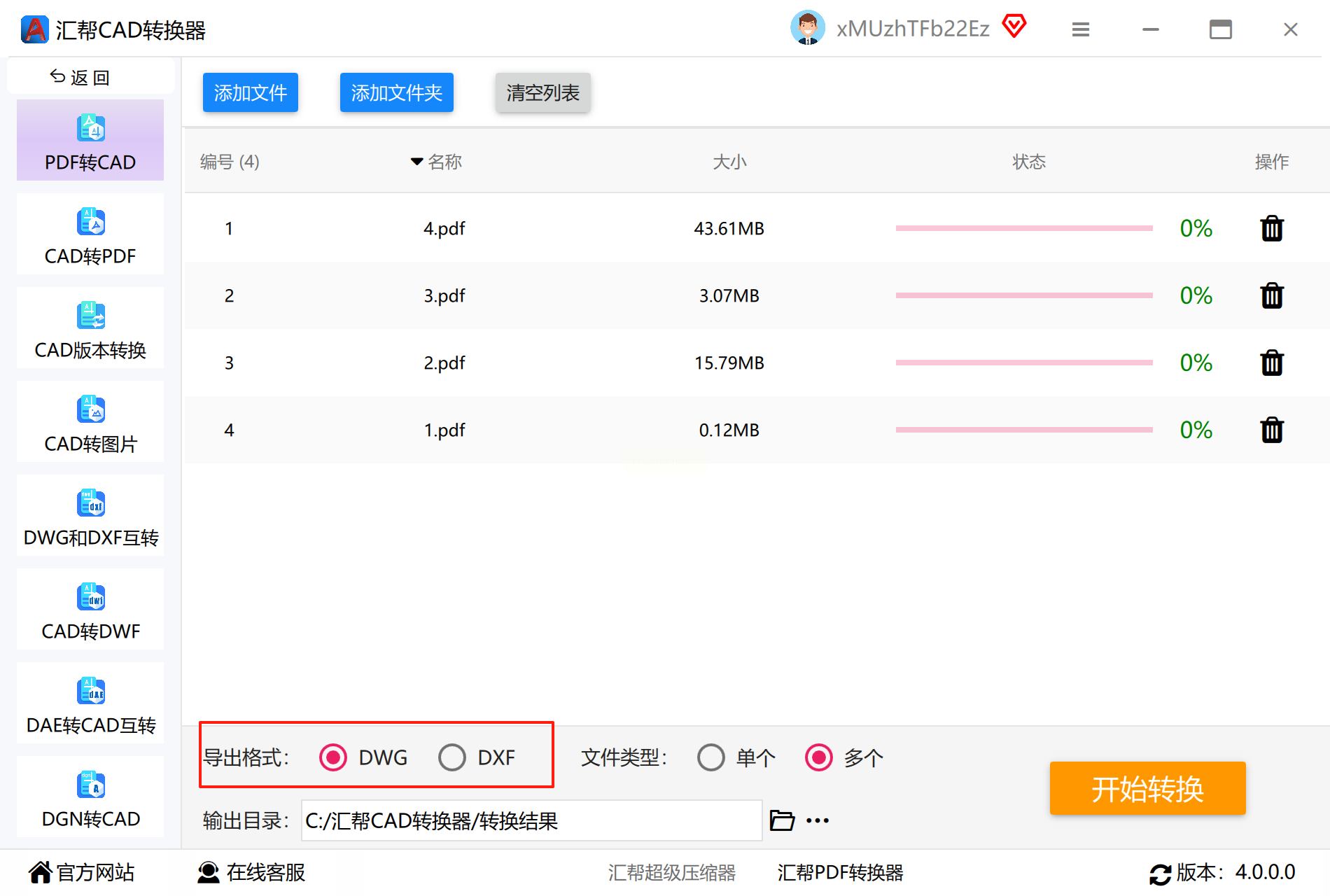Browse output folder with the folder icon
The width and height of the screenshot is (1330, 896).
click(x=782, y=820)
